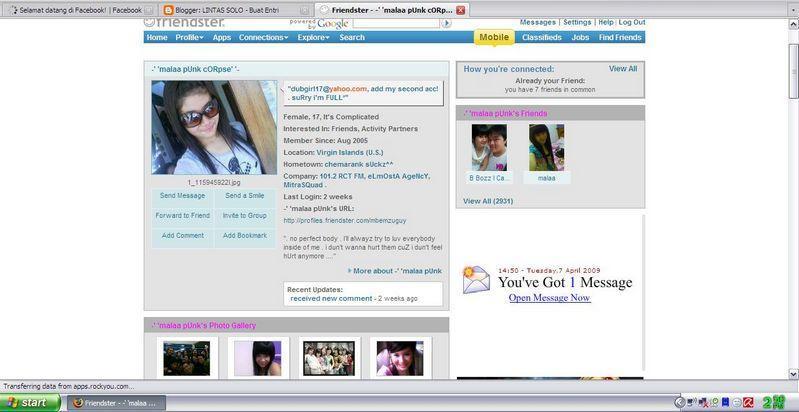799x412 pixels.
Task: Click scrollbar down arrow
Action: 793,375
